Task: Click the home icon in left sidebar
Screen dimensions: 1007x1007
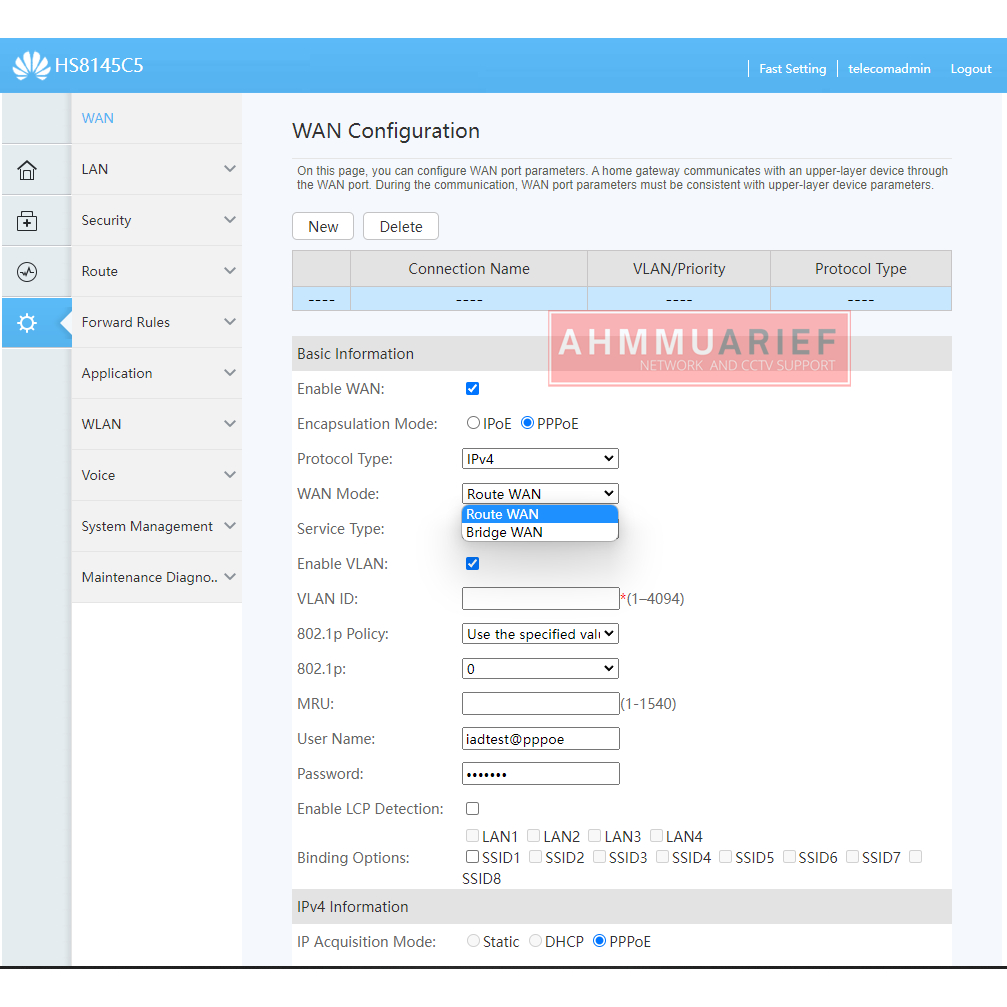Action: (x=27, y=170)
